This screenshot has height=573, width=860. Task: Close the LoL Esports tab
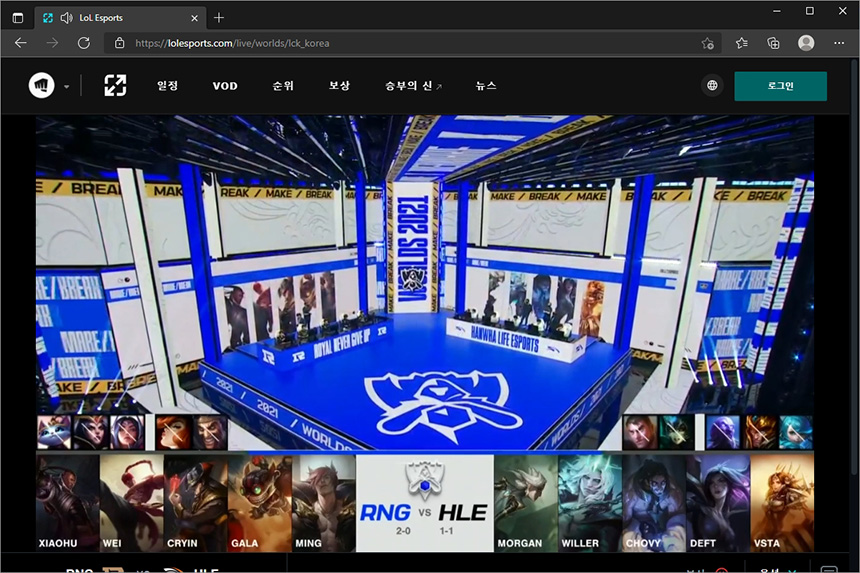(x=194, y=18)
